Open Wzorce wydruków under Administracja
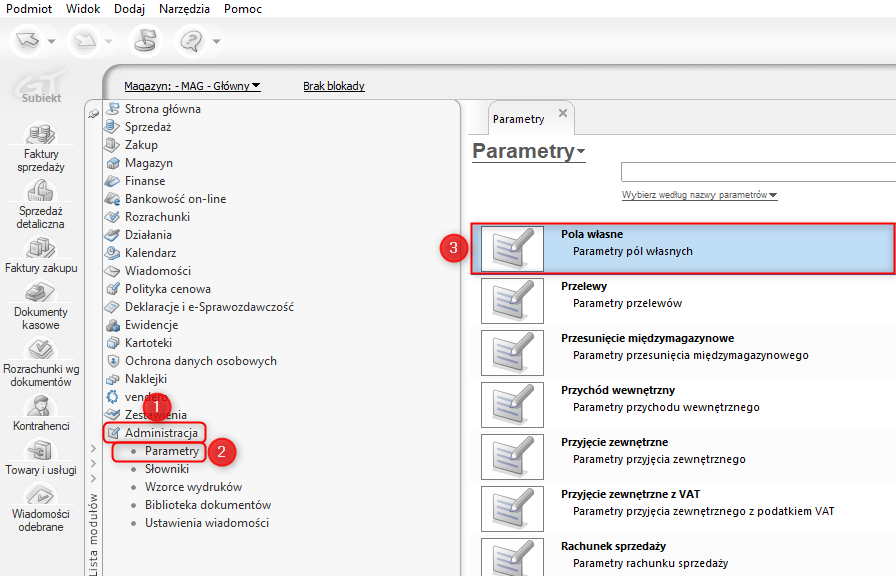The image size is (896, 576). click(193, 487)
